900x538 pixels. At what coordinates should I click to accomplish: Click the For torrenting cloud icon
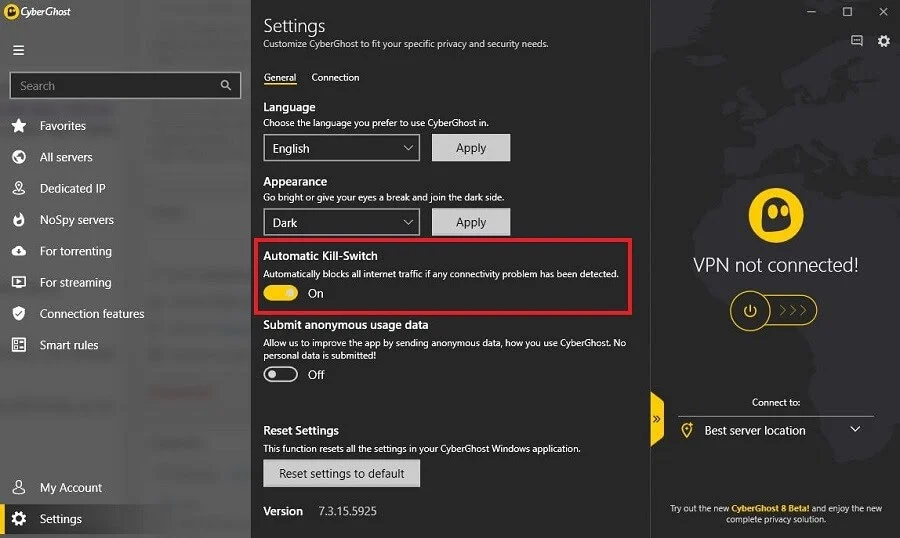[x=18, y=251]
